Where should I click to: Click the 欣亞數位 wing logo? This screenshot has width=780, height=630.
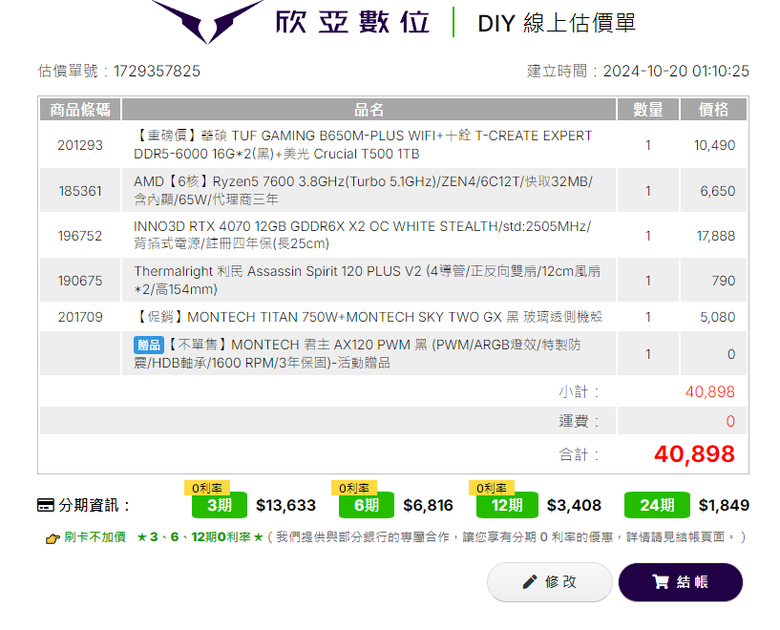(207, 20)
